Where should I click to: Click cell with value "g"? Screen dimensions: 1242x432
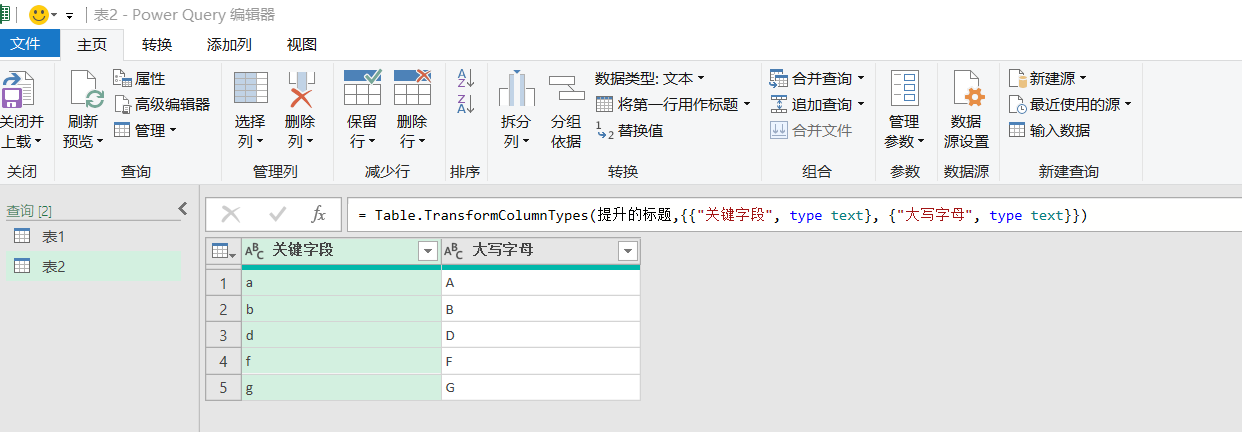coord(341,387)
